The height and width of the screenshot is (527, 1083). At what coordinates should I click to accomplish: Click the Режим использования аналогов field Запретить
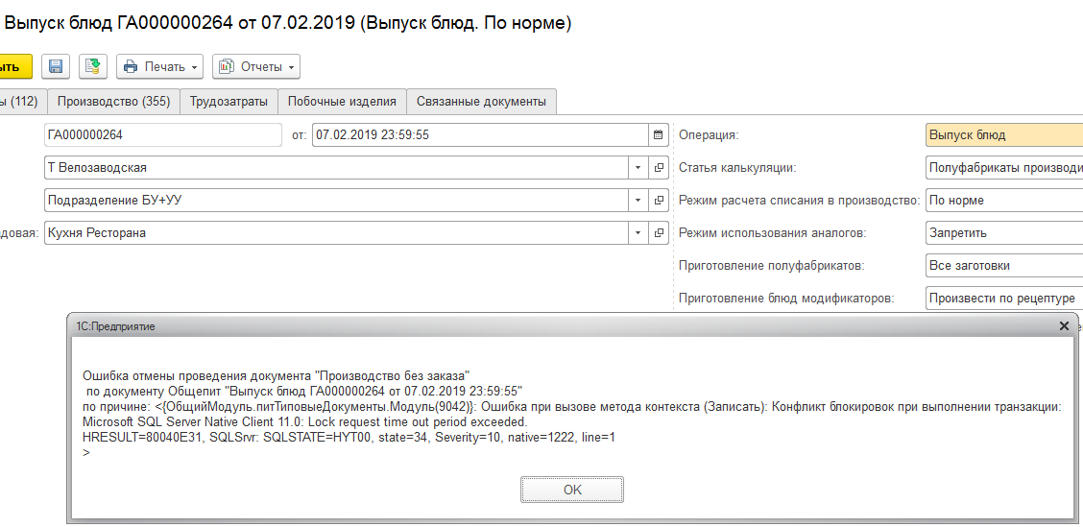(1004, 233)
